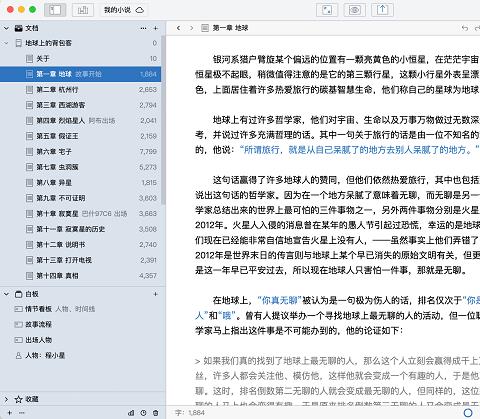Expand the 收藏 favorites section
Screen dimensions: 480x419
pos(6,399)
